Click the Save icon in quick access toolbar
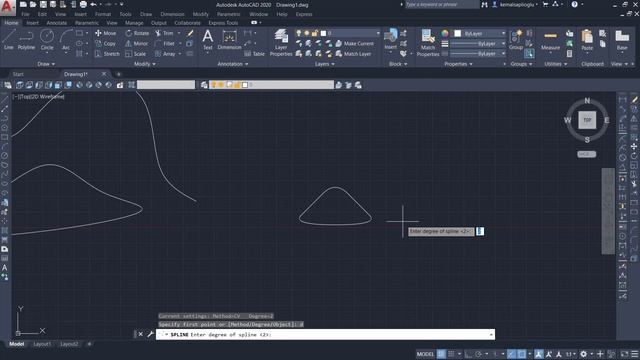This screenshot has width=640, height=360. click(x=43, y=4)
